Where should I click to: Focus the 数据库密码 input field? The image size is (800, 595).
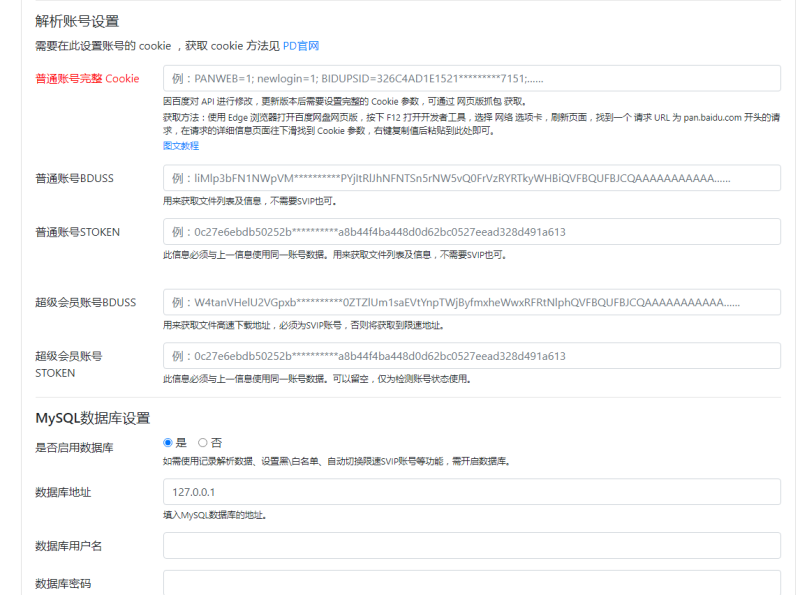[x=471, y=583]
